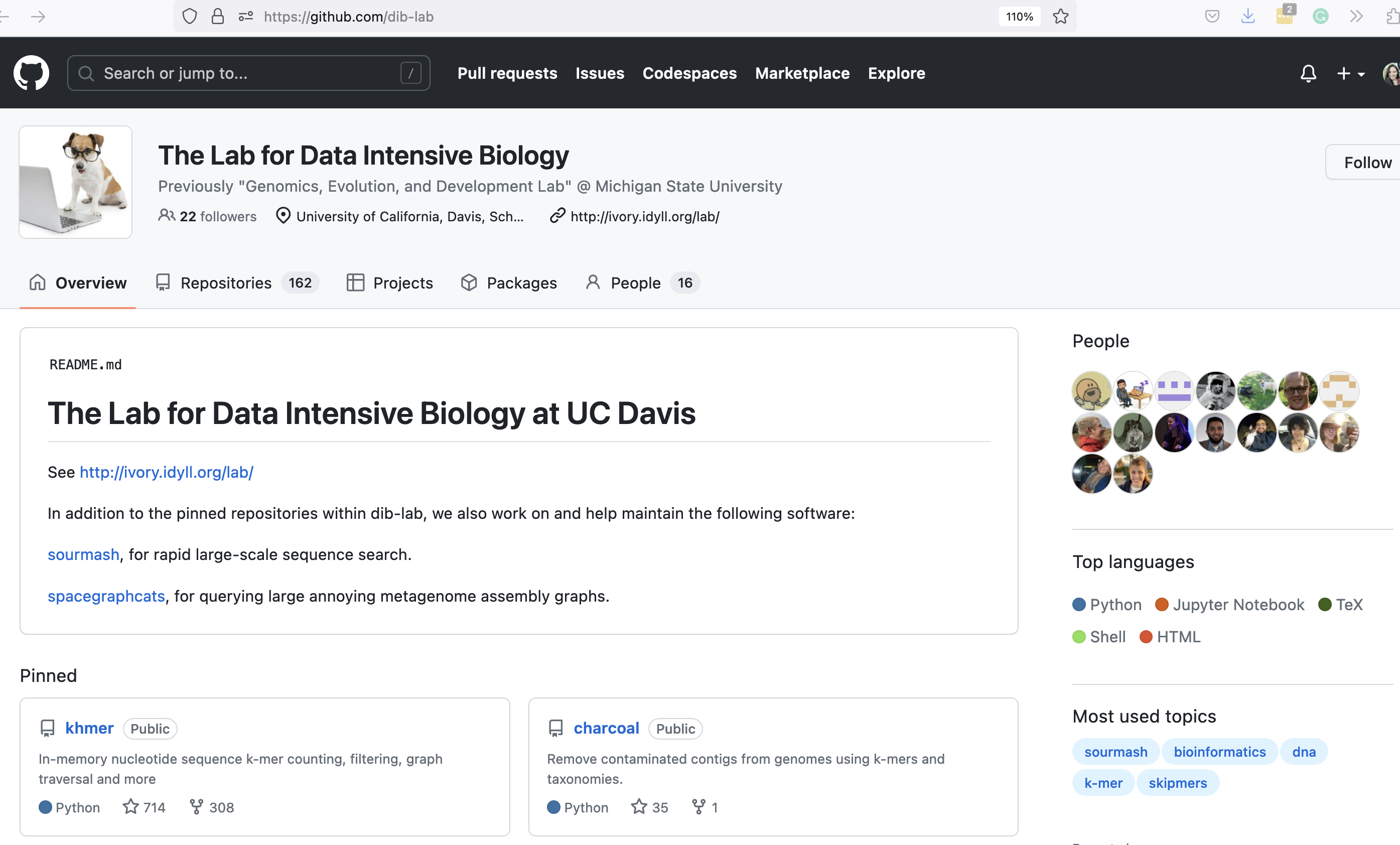Bookmark page with the star icon
Image resolution: width=1400 pixels, height=845 pixels.
[1060, 17]
